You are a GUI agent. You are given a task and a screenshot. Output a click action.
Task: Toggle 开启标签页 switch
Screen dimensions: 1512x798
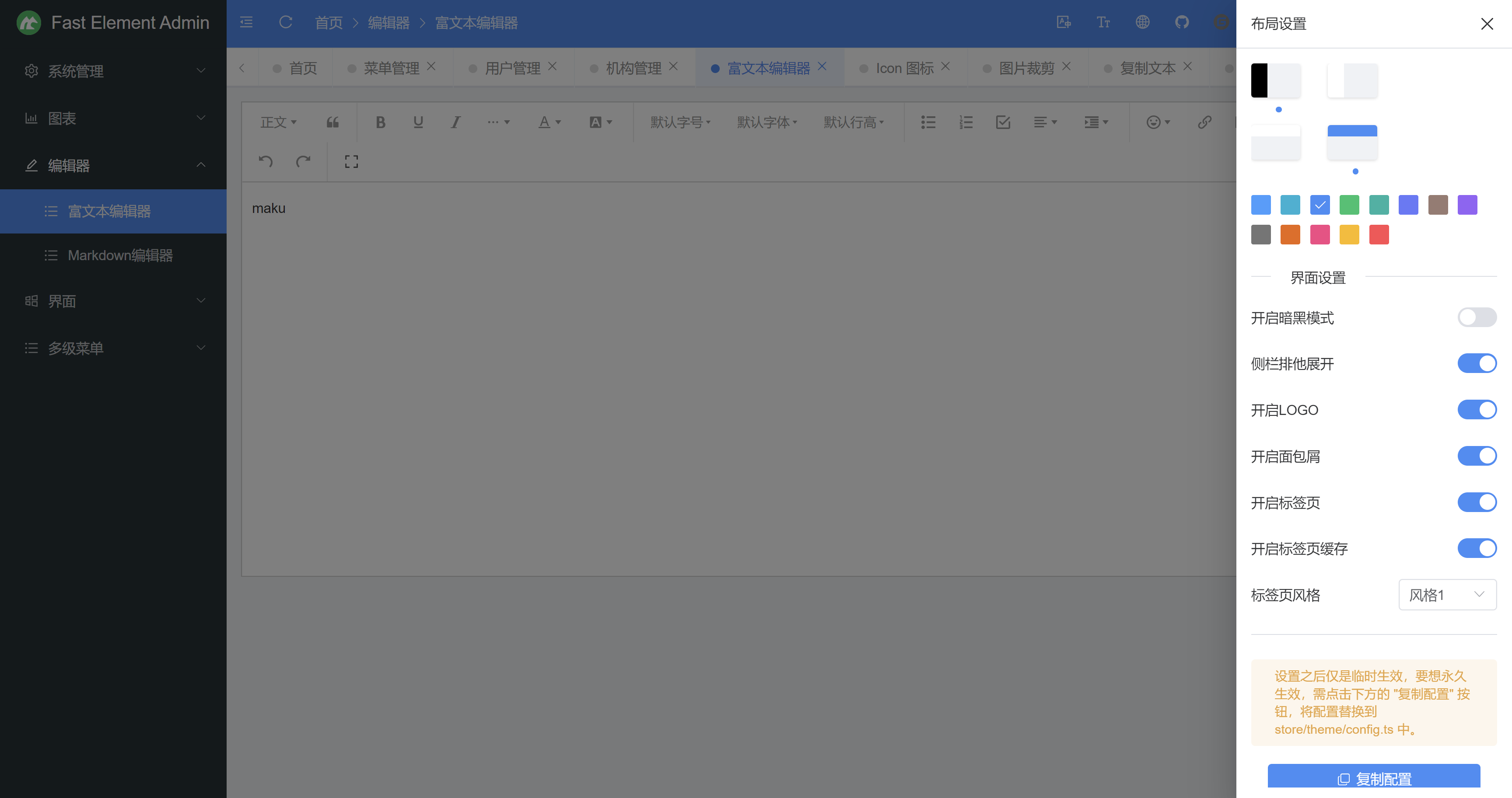tap(1477, 502)
